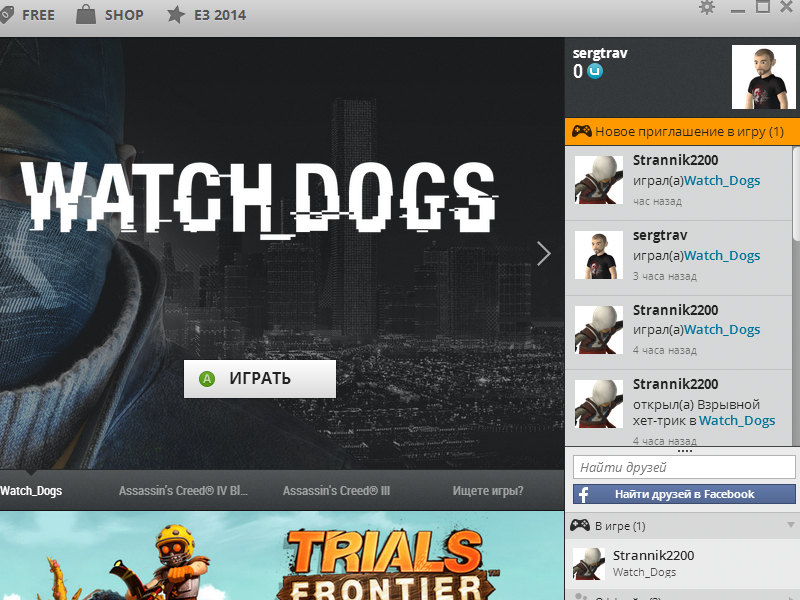
Task: Click the Uplay units coin icon
Action: tap(595, 71)
